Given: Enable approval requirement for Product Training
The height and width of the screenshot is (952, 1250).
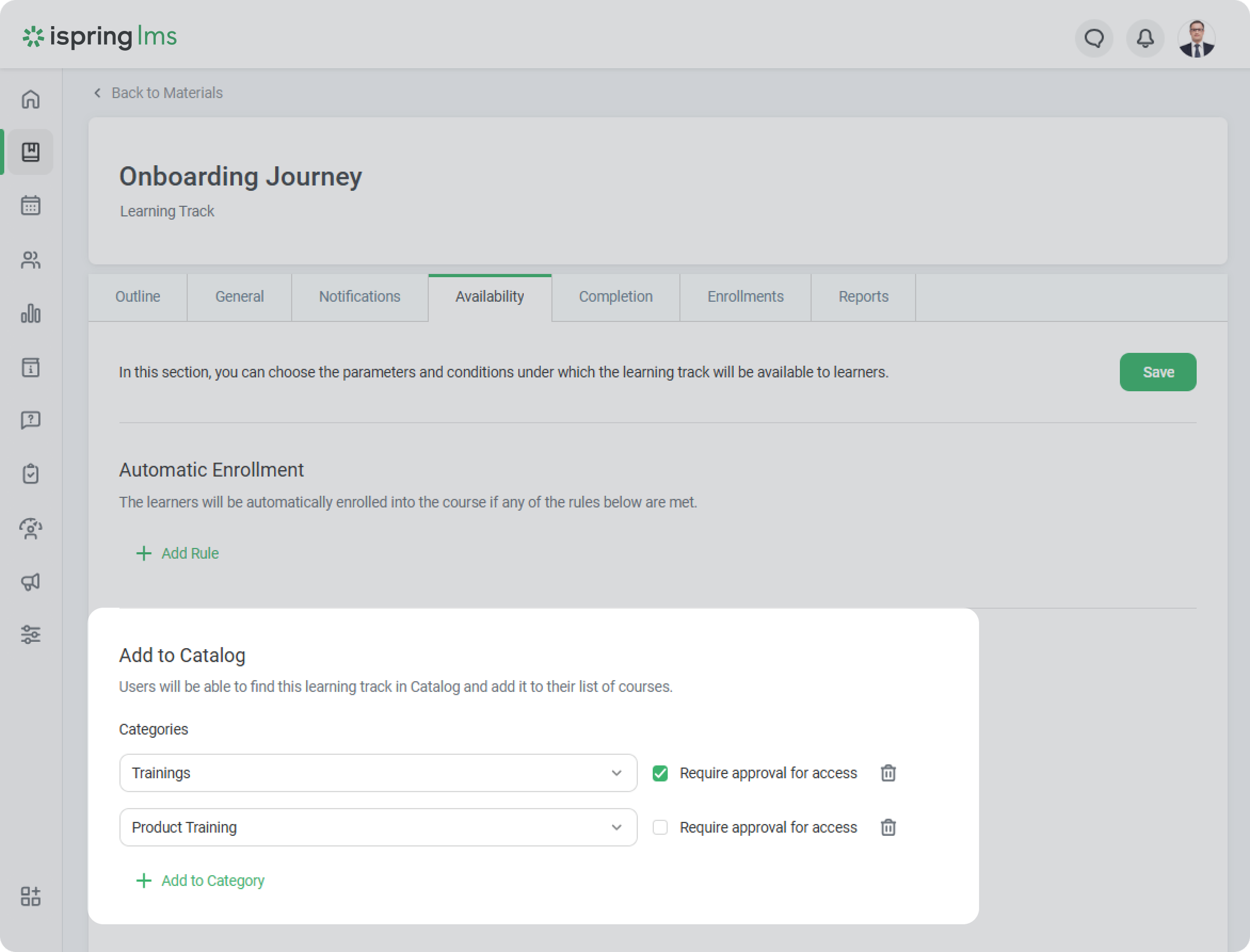Looking at the screenshot, I should 660,827.
